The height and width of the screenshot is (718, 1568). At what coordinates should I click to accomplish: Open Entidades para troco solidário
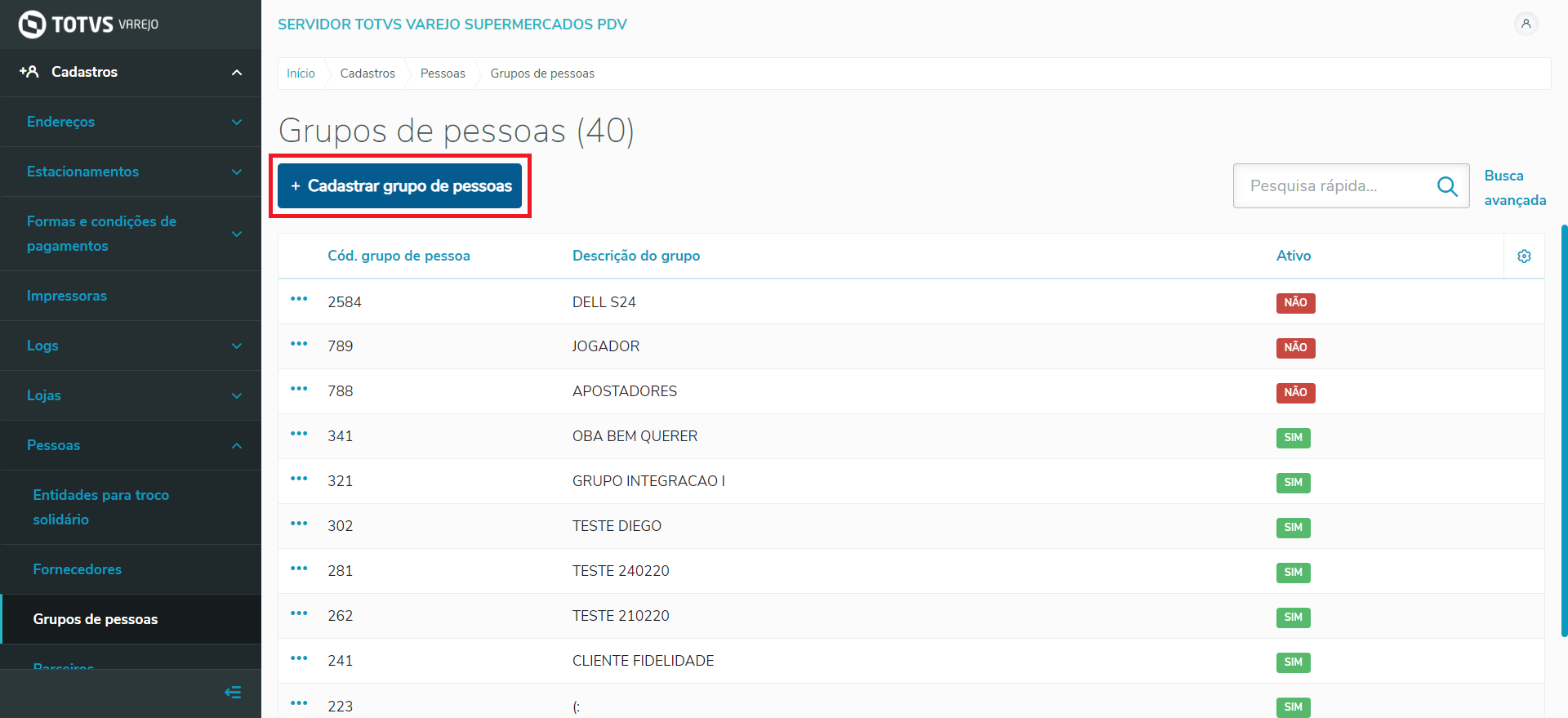tap(131, 507)
